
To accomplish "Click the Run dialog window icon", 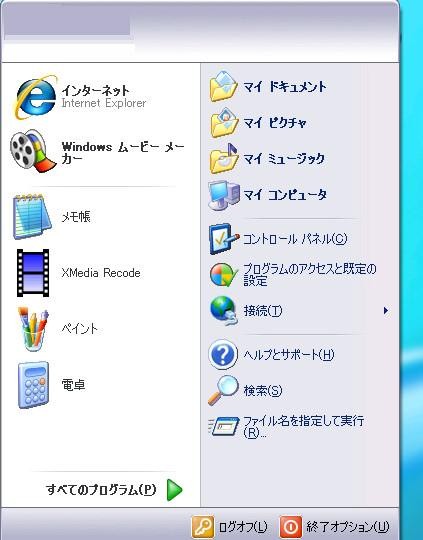I will click(224, 426).
